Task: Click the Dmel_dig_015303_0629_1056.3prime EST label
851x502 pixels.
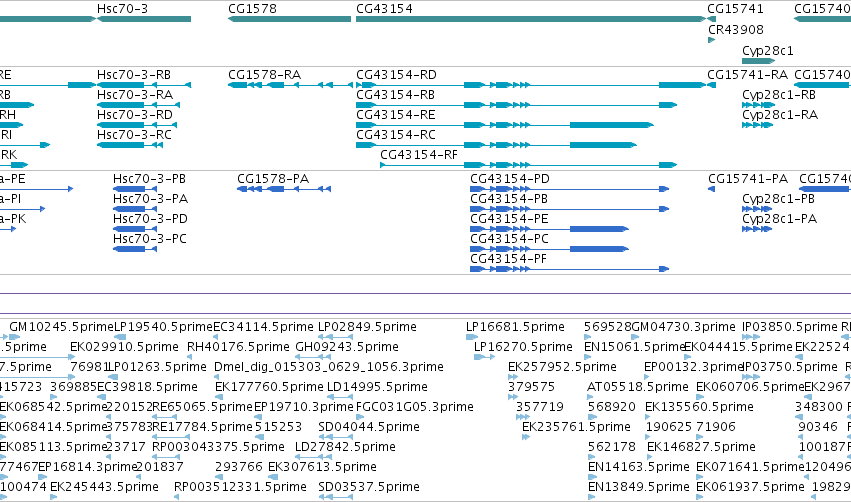Action: [329, 367]
